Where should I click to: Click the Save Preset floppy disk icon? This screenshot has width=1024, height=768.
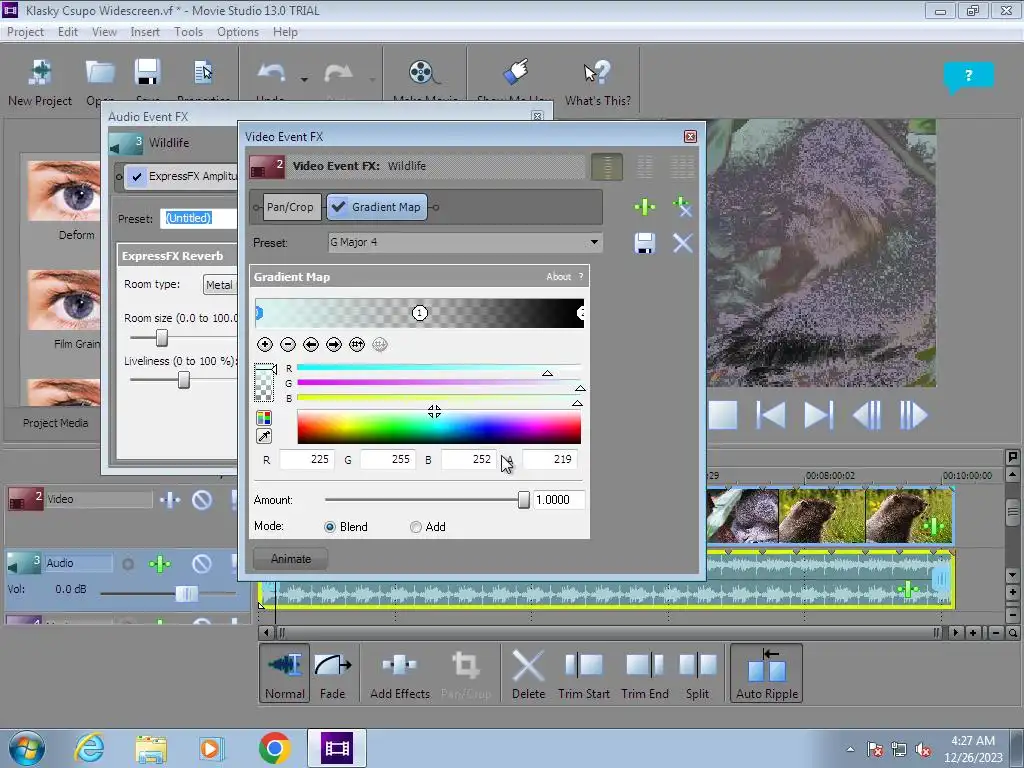[645, 243]
